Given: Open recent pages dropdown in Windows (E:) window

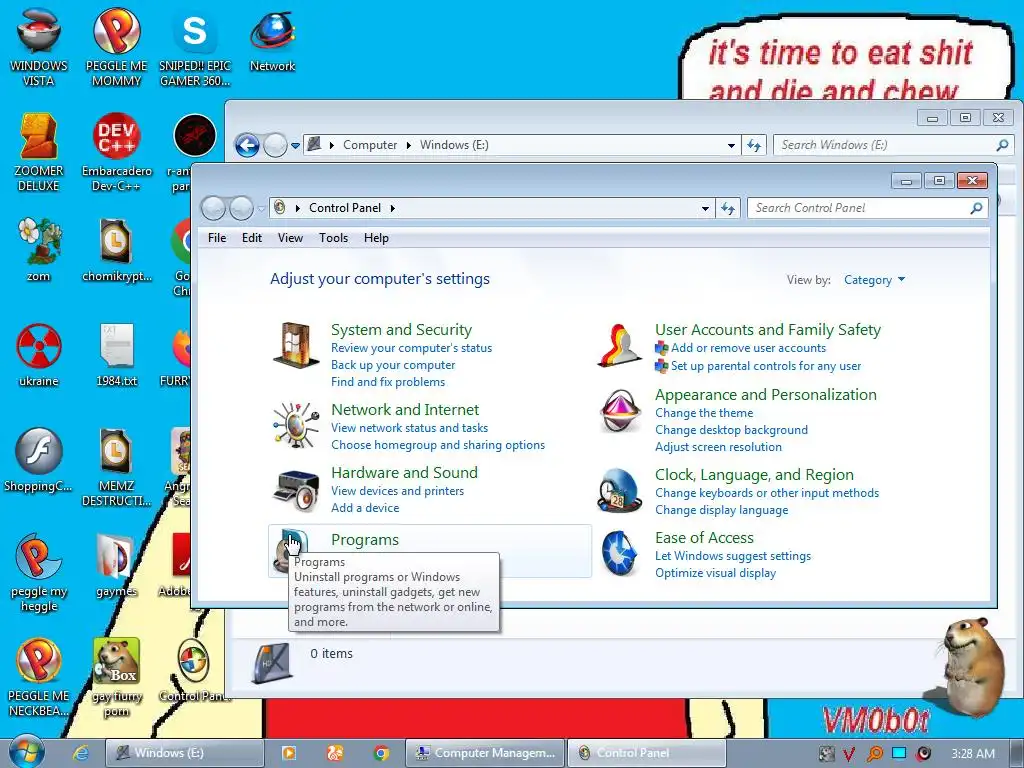Looking at the screenshot, I should [295, 146].
